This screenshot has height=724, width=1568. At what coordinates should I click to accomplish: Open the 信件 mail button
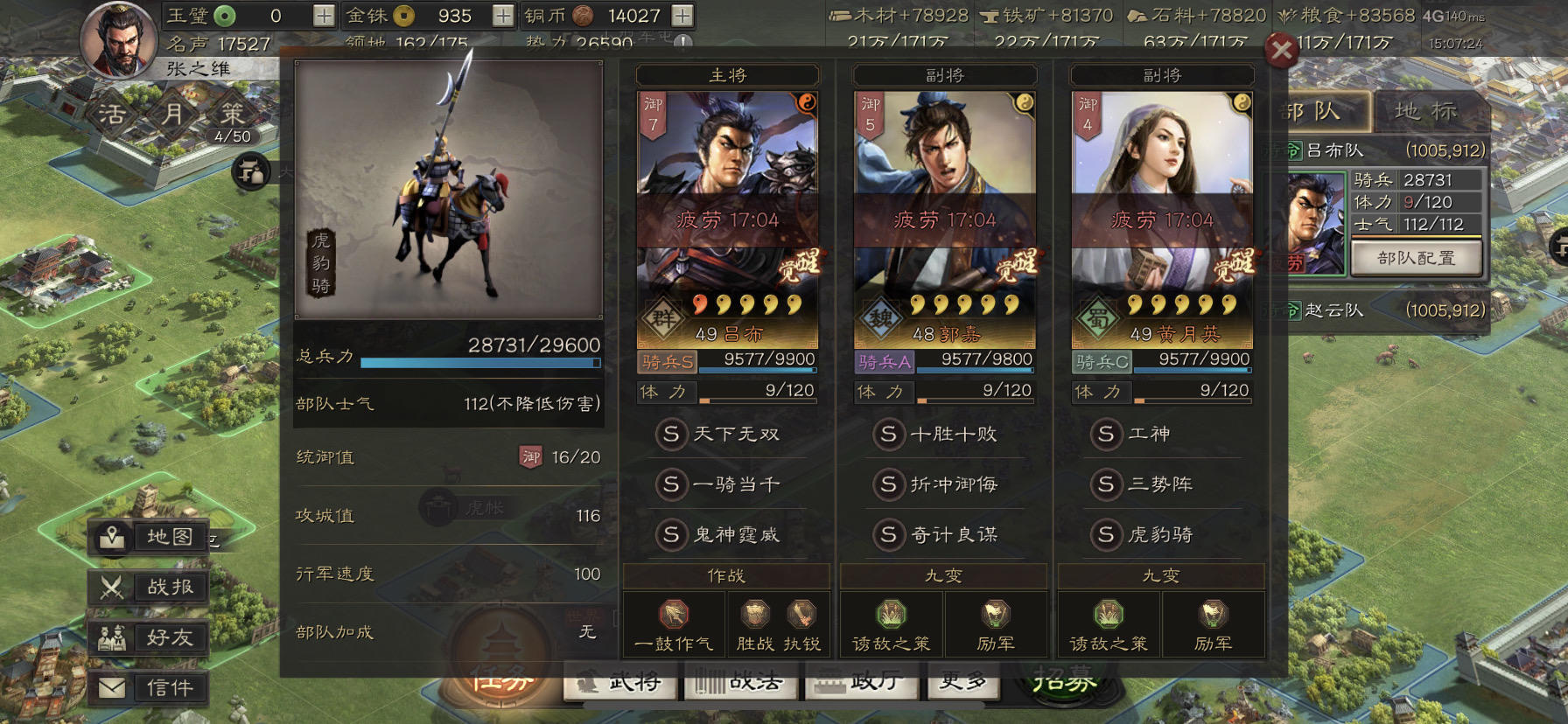click(x=149, y=688)
